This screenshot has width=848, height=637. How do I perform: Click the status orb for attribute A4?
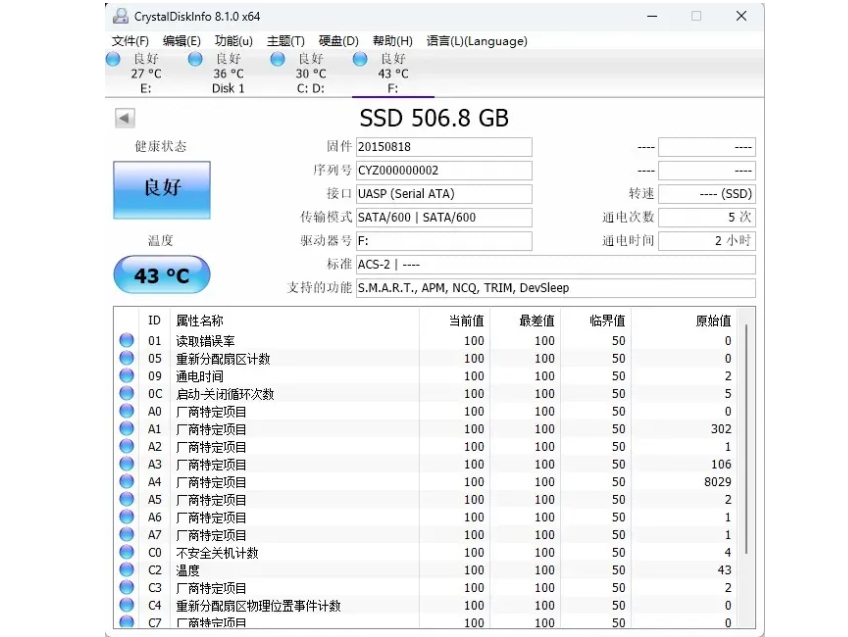click(127, 481)
